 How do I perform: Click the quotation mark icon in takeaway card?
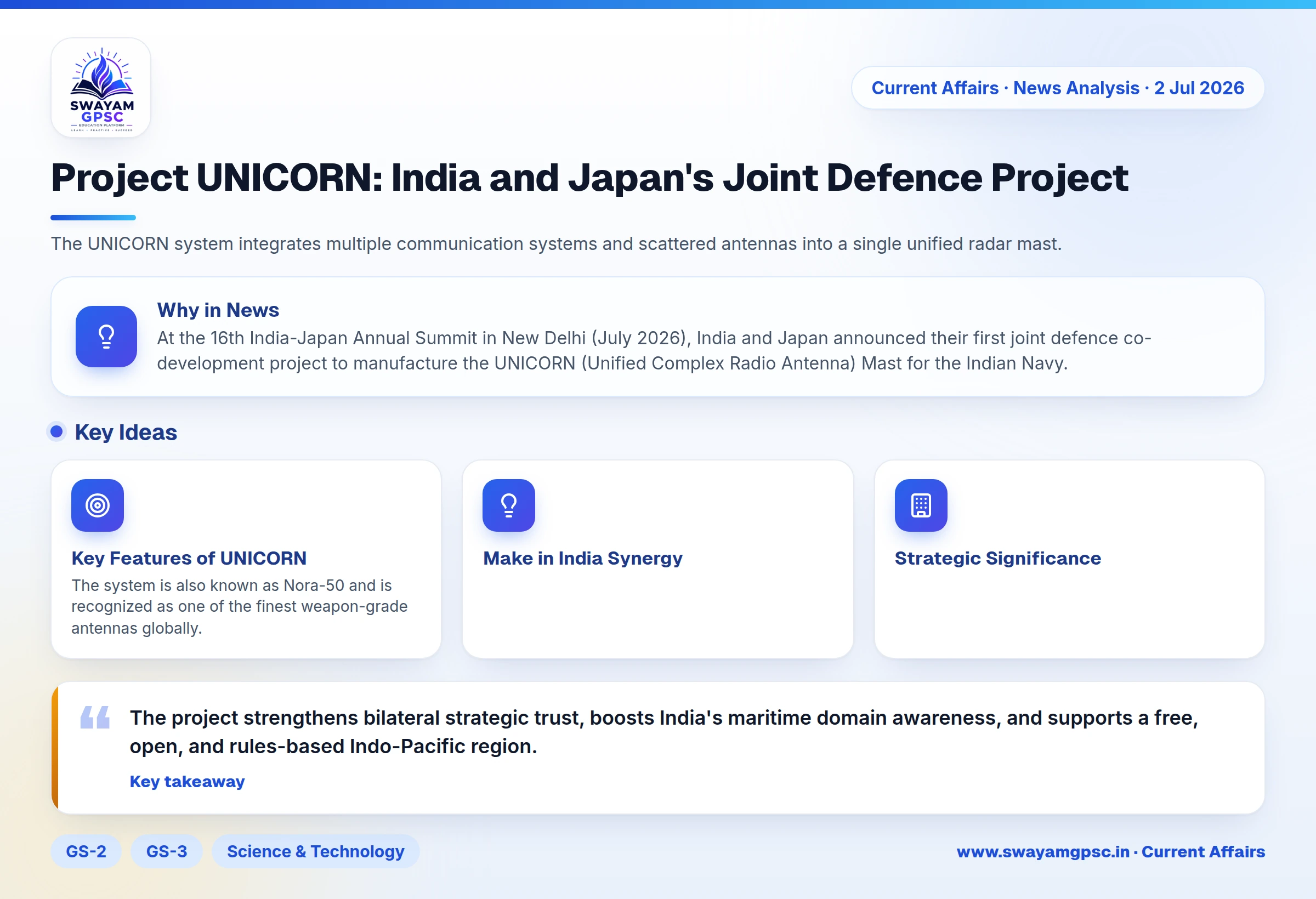coord(95,716)
